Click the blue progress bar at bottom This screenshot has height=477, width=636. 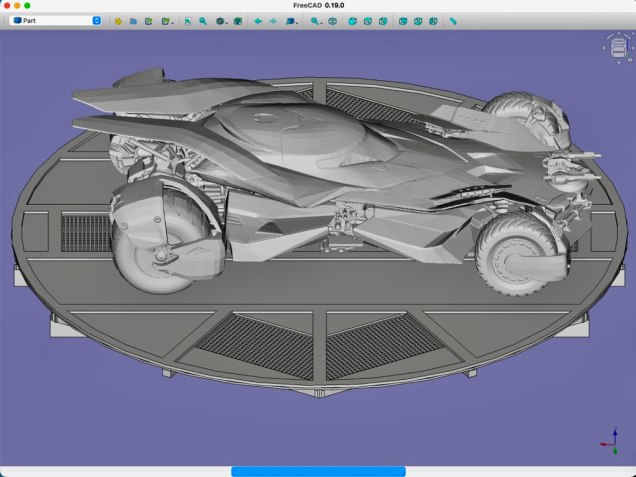[x=318, y=471]
